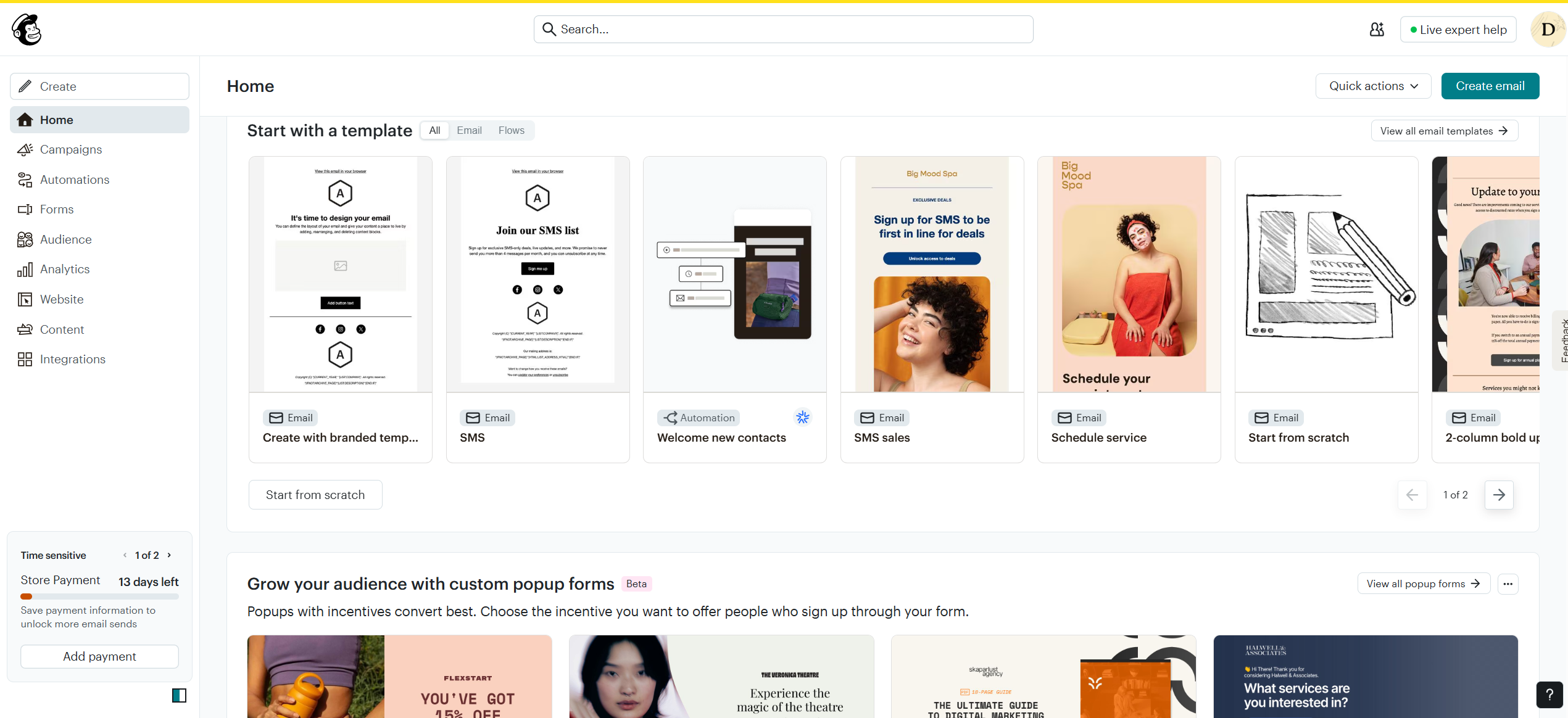Open Audience in the sidebar

click(x=99, y=239)
